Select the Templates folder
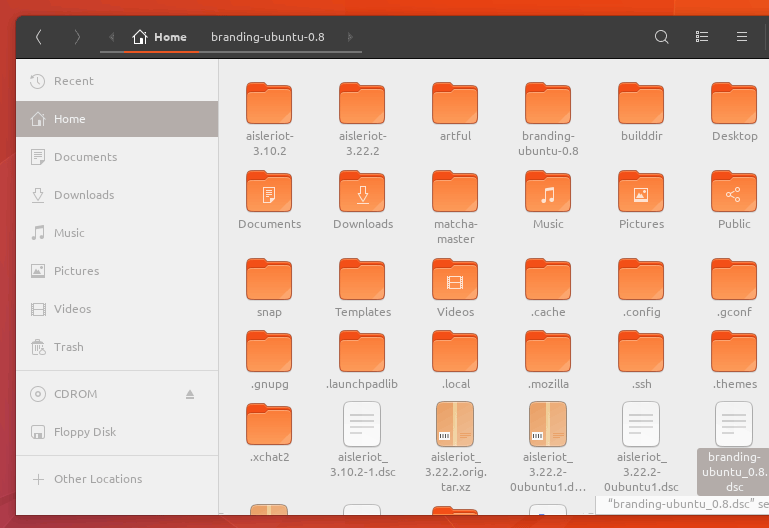 click(362, 288)
